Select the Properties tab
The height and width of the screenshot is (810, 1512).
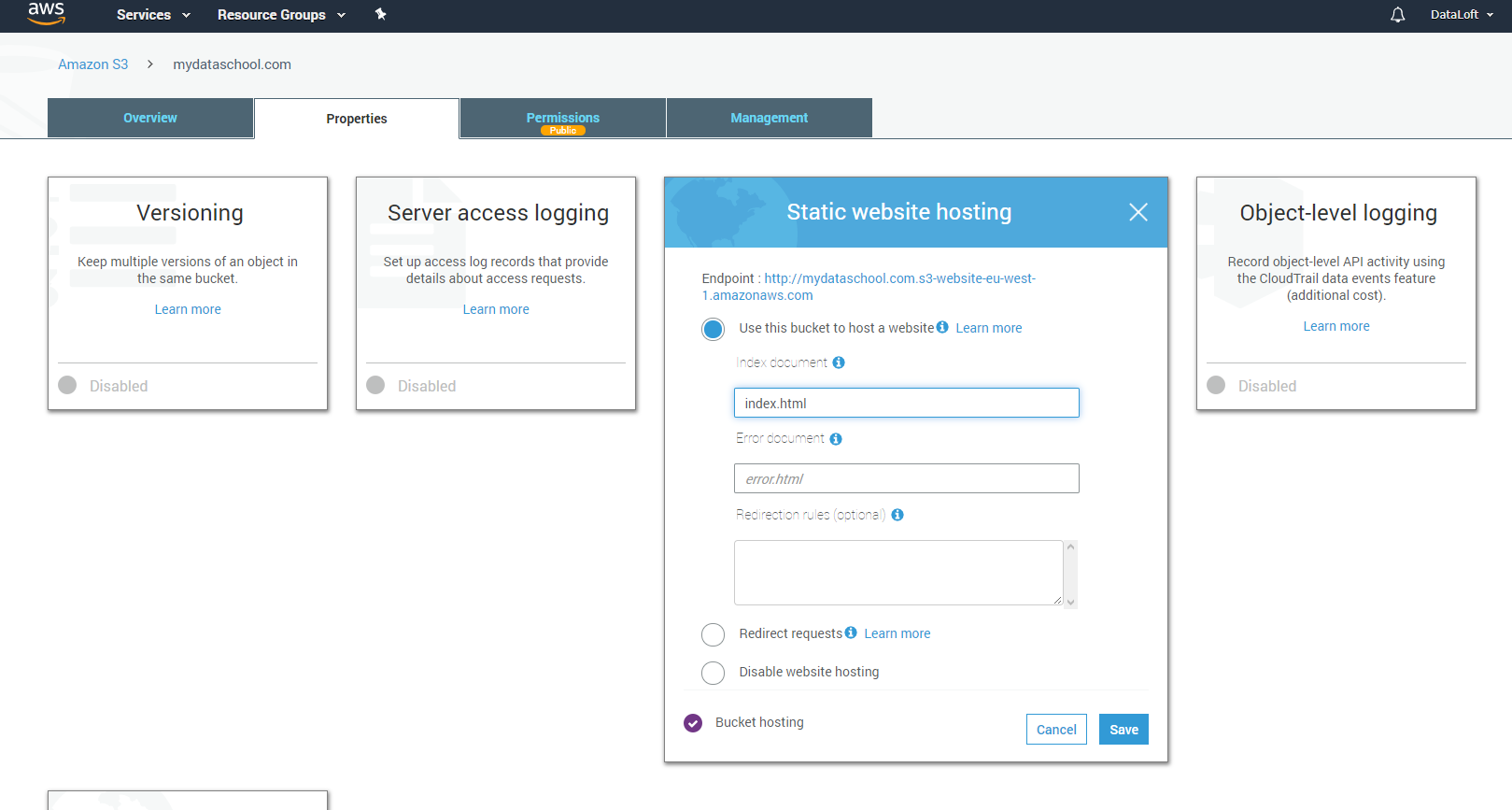tap(357, 119)
